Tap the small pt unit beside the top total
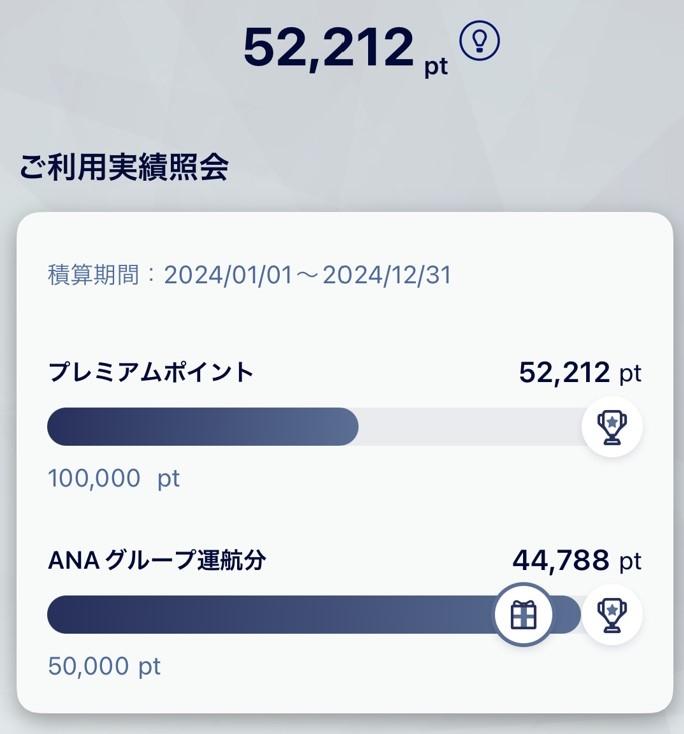 437,66
